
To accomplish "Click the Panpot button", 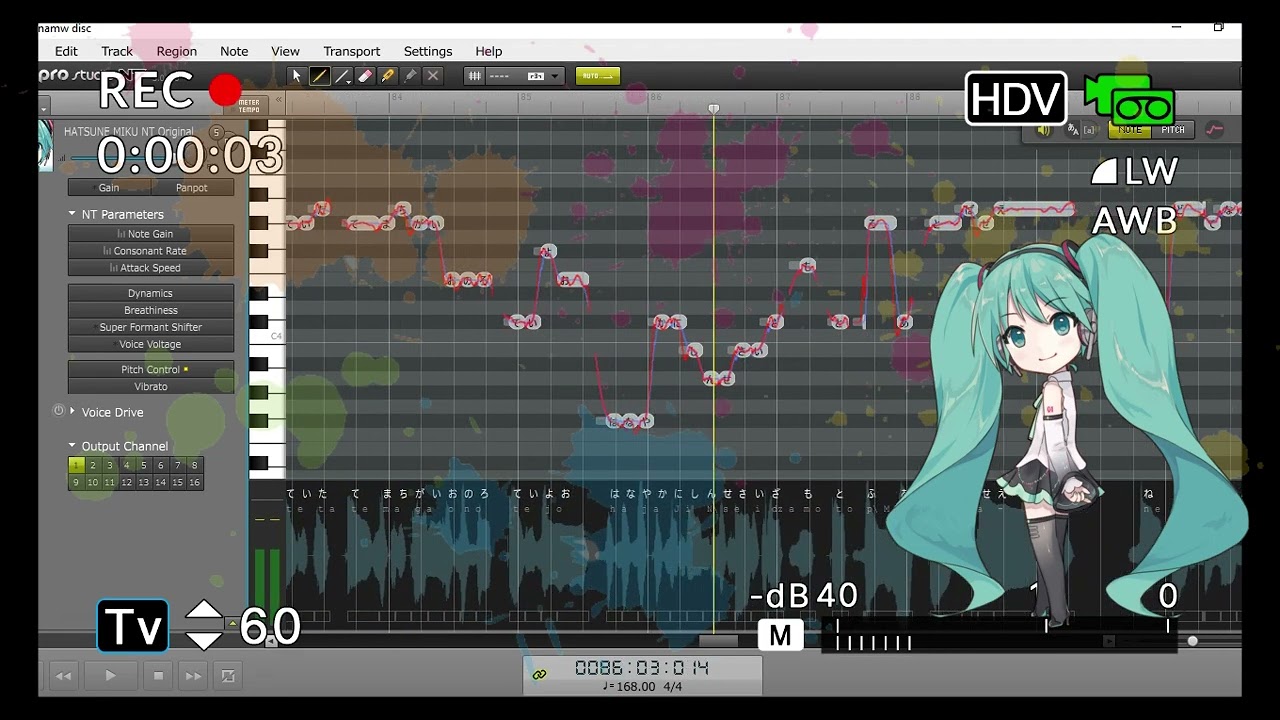I will pos(192,187).
